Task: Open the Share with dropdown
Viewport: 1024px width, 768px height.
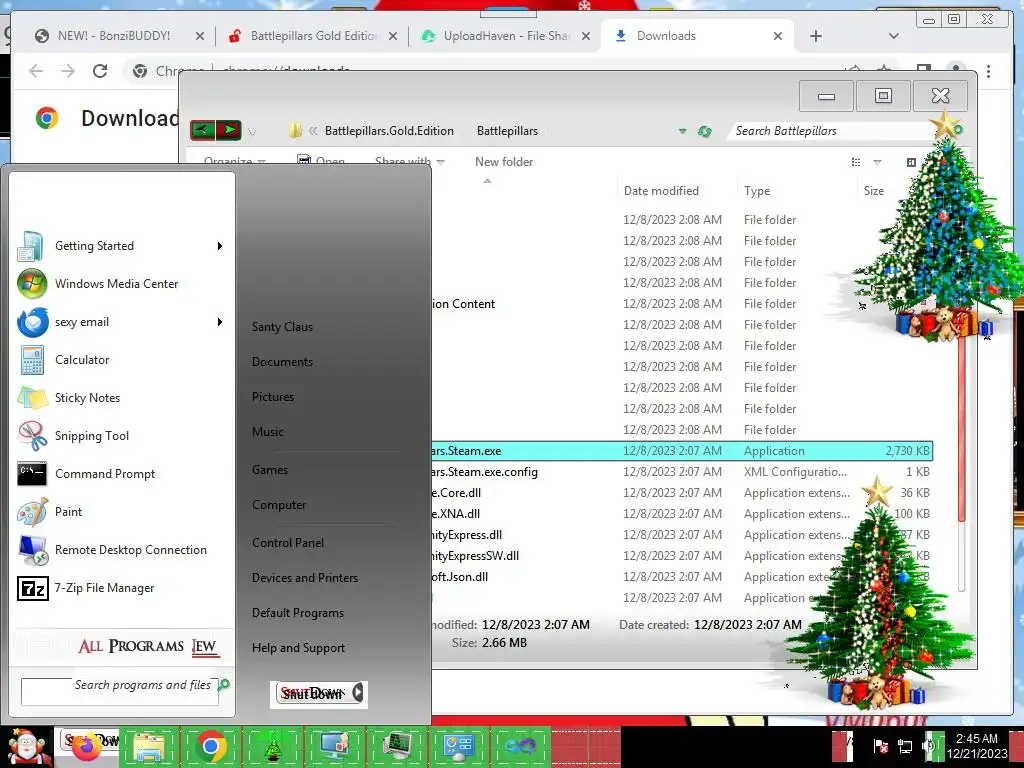Action: tap(409, 161)
